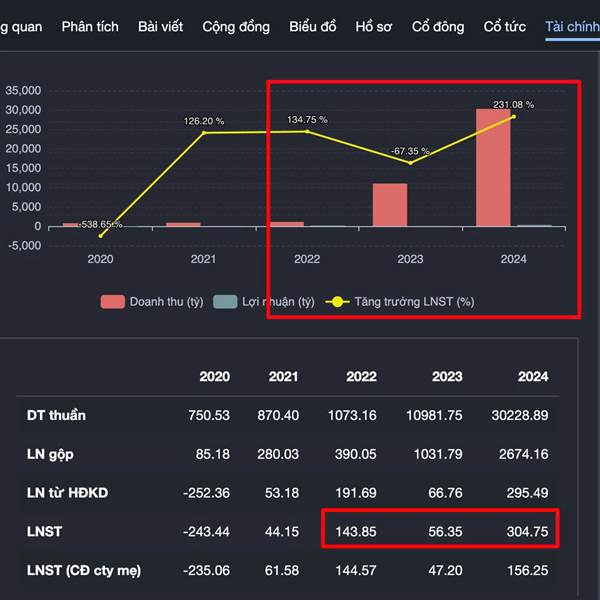Screen dimensions: 600x600
Task: Click LNST 2024 value 304.75
Action: [527, 532]
